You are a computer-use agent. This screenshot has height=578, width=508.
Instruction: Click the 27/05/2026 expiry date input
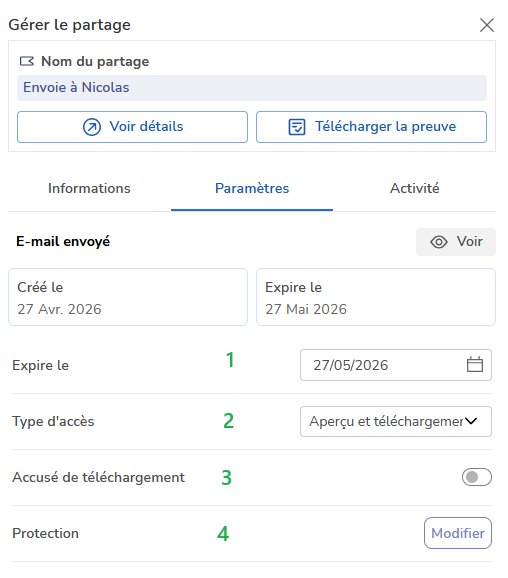tap(396, 365)
